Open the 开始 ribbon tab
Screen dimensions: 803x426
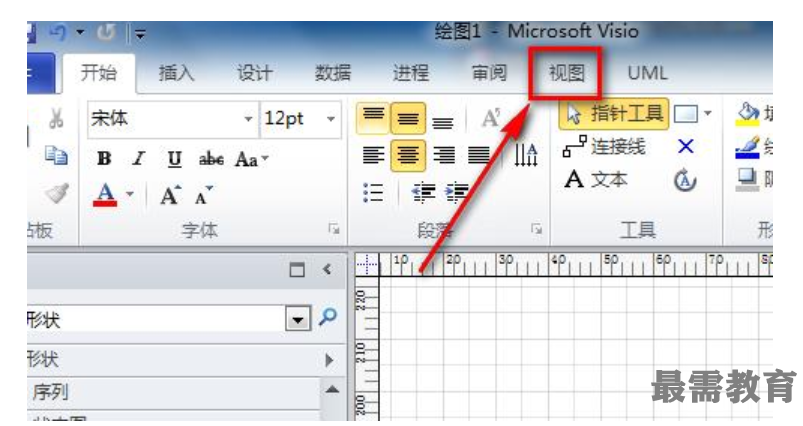pyautogui.click(x=99, y=73)
